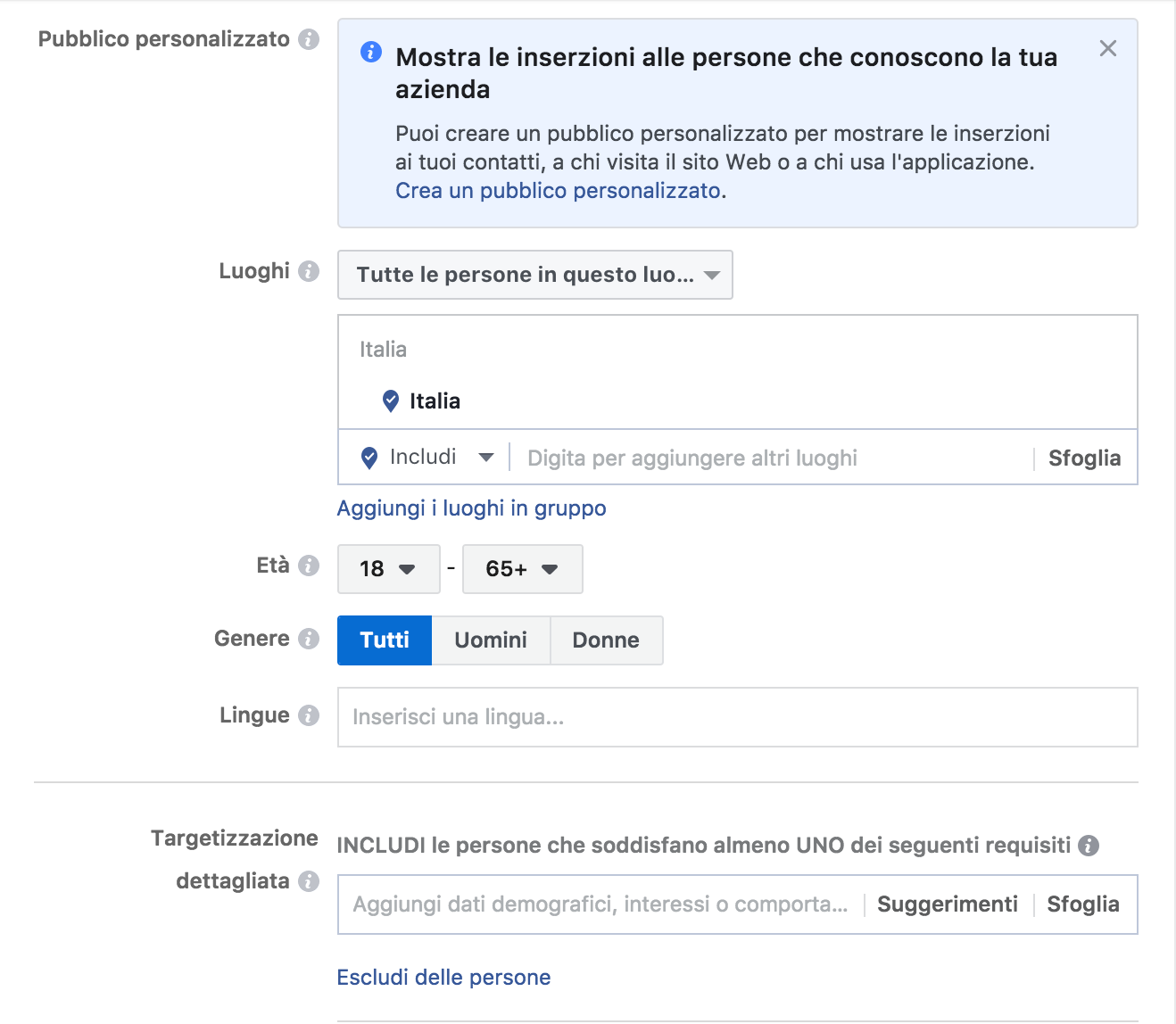Open the Luoghi info tooltip
This screenshot has height=1024, width=1176.
pyautogui.click(x=308, y=272)
